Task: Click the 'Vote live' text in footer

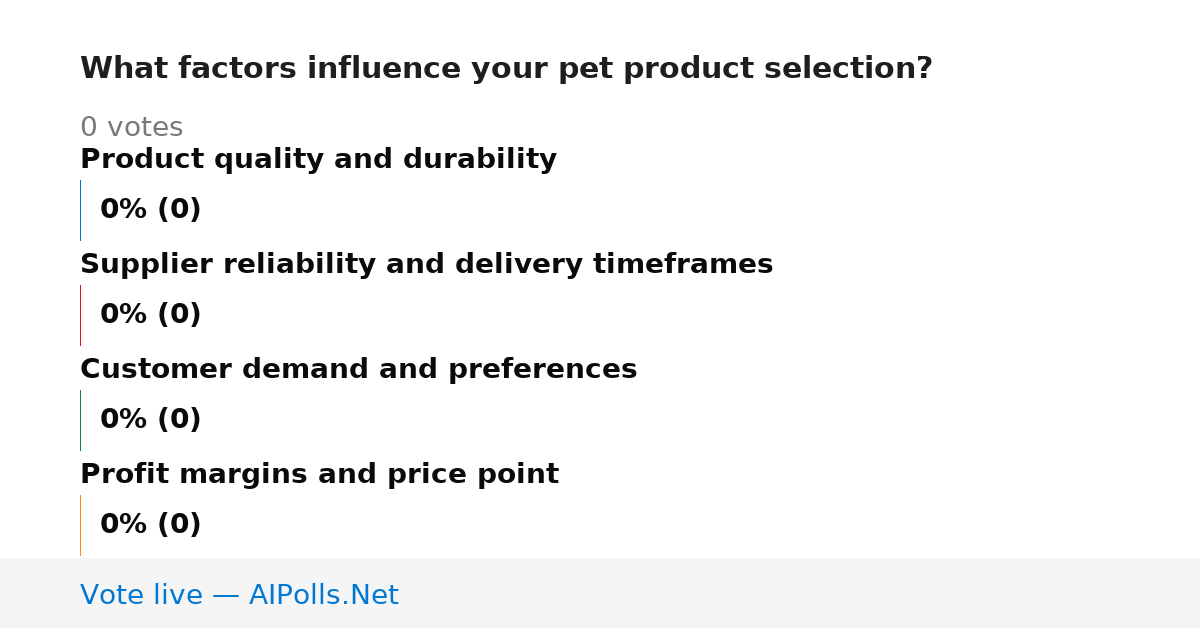Action: coord(141,596)
